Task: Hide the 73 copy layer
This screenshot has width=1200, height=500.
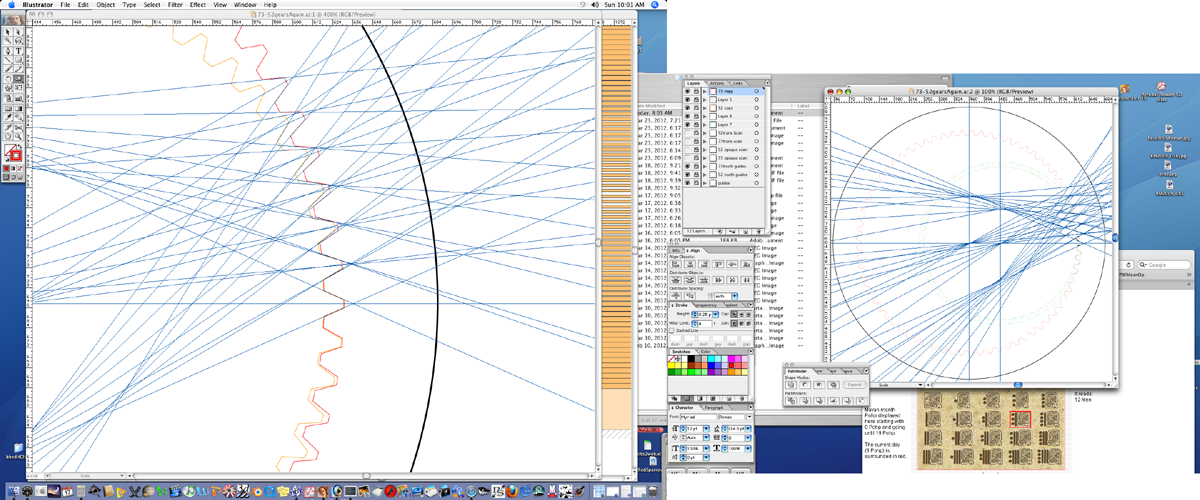Action: click(687, 91)
